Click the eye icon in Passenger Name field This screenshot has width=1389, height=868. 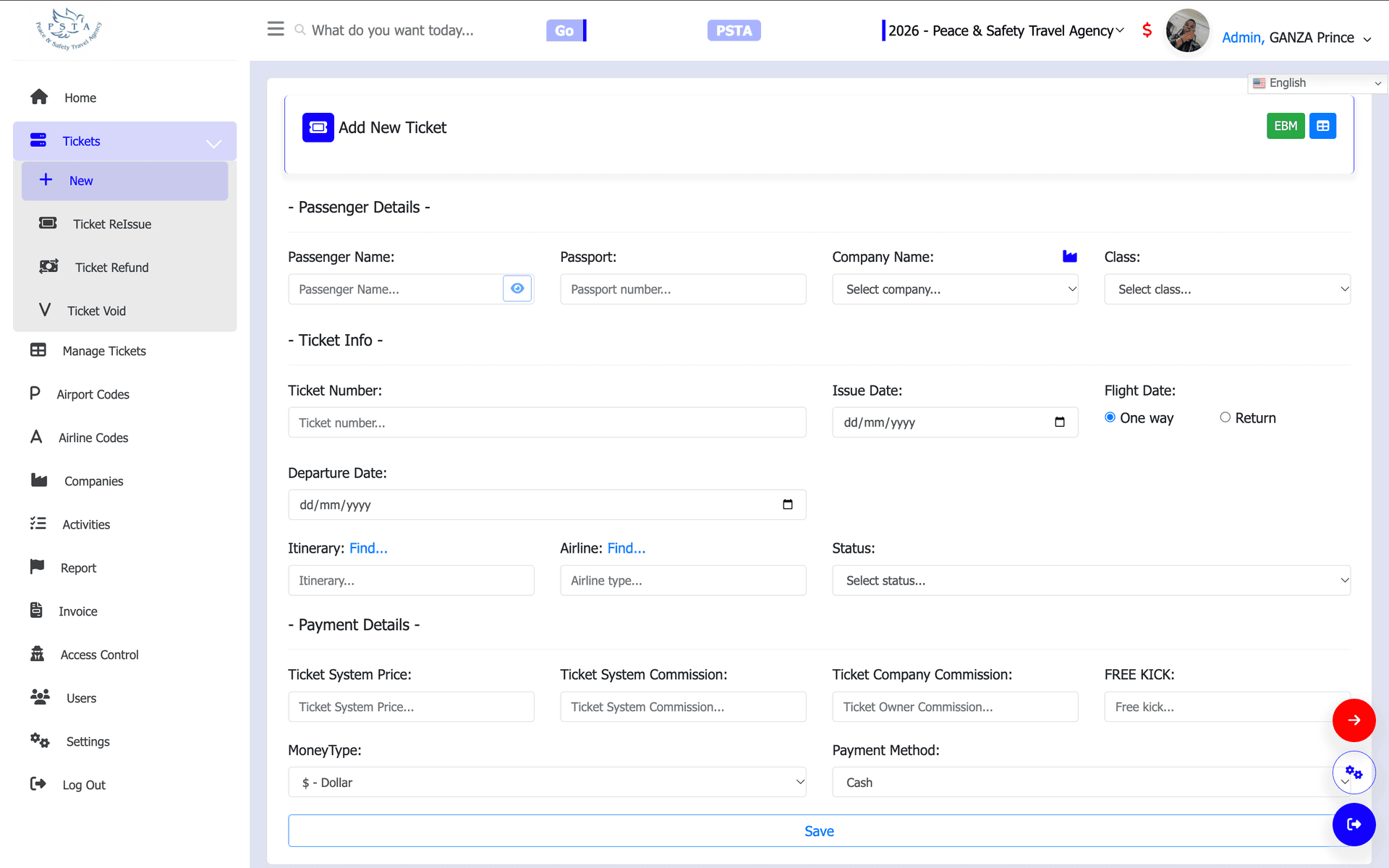(517, 289)
